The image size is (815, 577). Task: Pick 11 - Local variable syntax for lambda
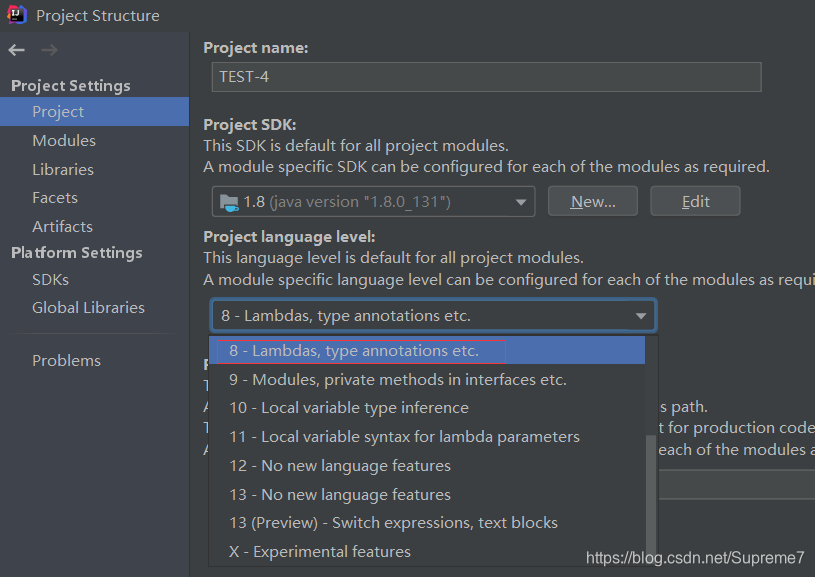(x=404, y=437)
